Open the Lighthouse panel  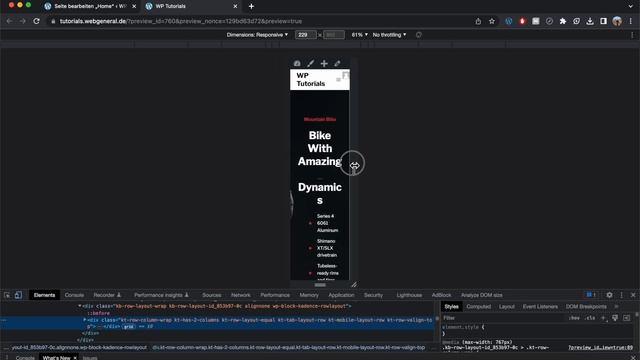click(409, 295)
